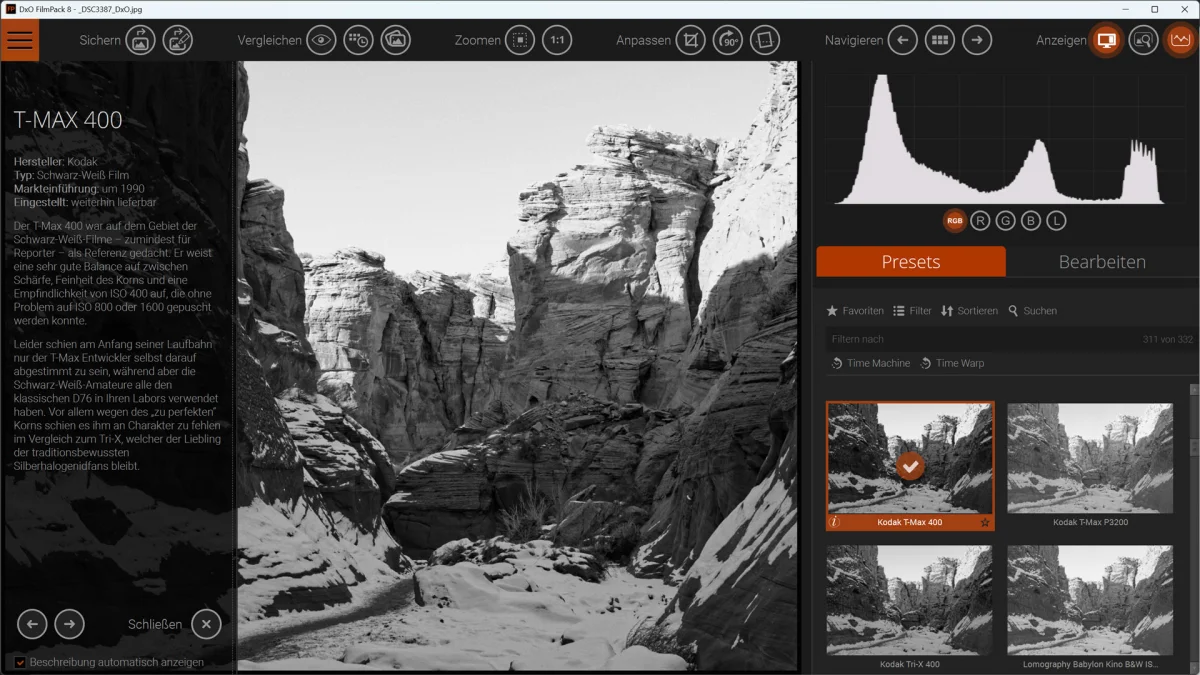
Task: Toggle the Vergleichen eye preview icon
Action: click(321, 41)
